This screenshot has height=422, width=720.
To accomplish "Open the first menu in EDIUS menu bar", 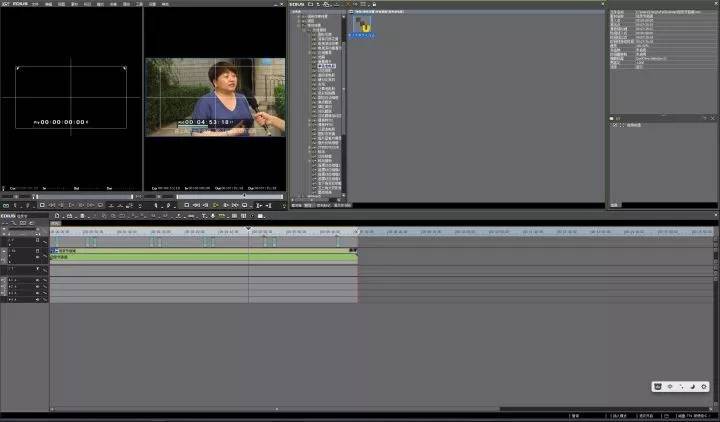I will coord(35,4).
